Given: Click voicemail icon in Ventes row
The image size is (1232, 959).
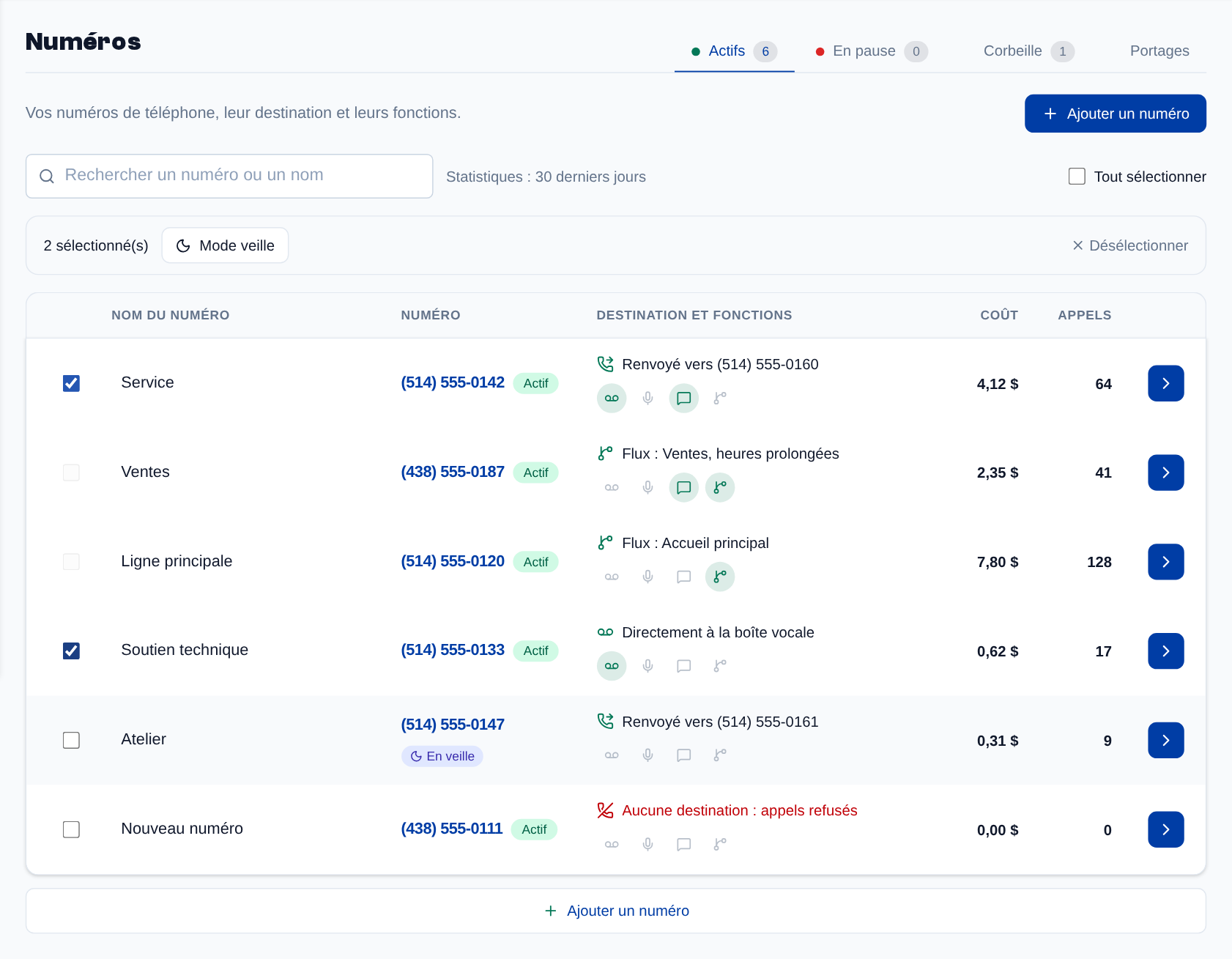Looking at the screenshot, I should [612, 488].
